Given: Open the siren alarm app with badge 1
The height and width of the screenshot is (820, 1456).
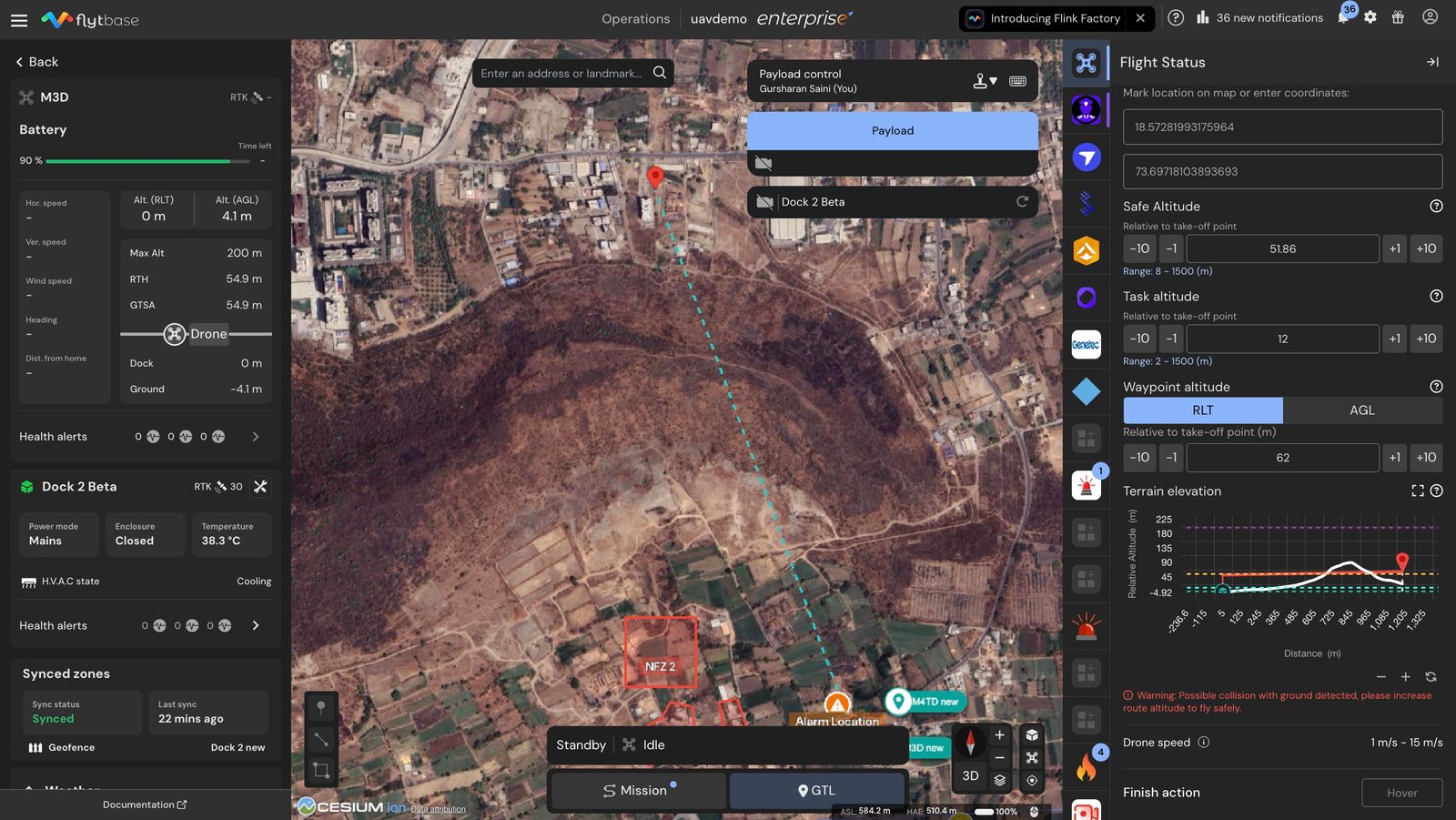Looking at the screenshot, I should coord(1087,486).
